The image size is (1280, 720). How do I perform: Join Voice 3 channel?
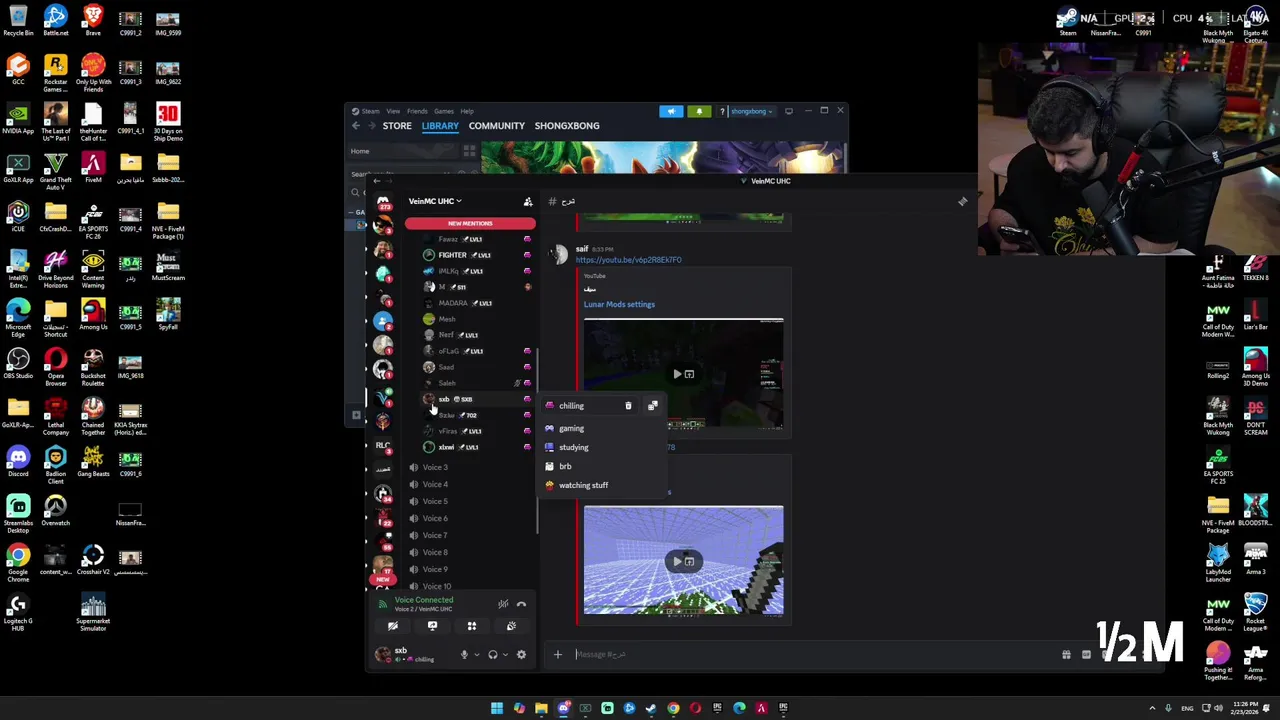(434, 467)
